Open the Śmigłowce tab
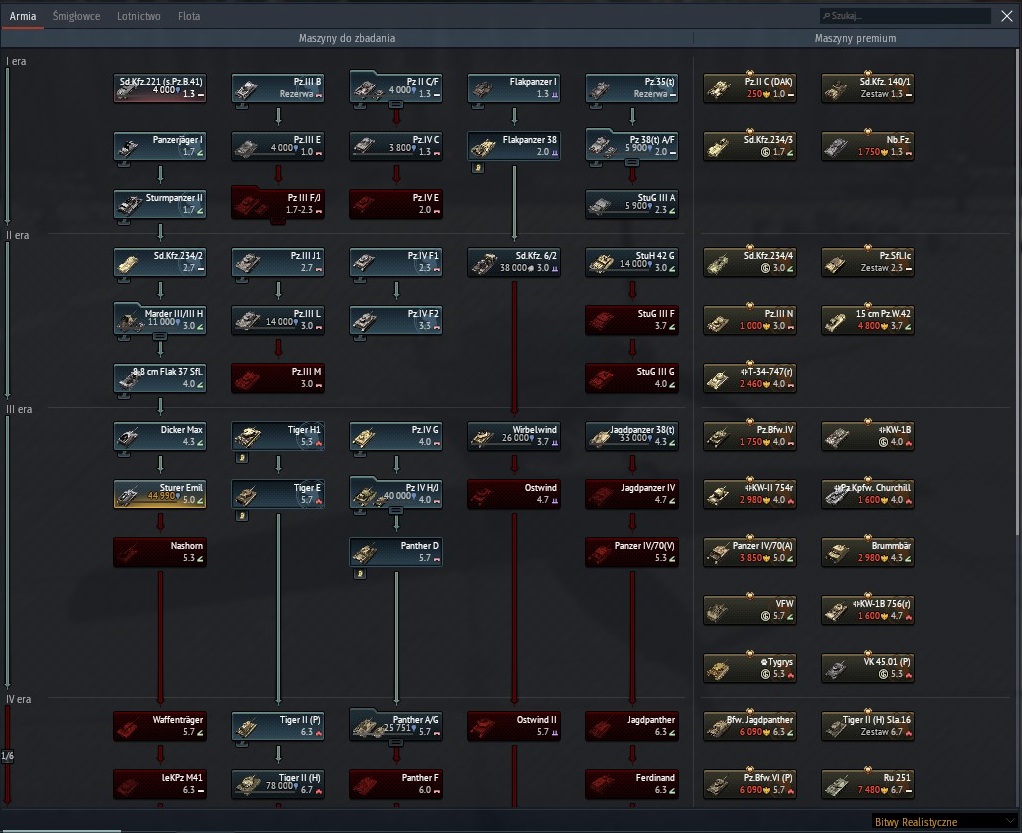 pos(76,16)
